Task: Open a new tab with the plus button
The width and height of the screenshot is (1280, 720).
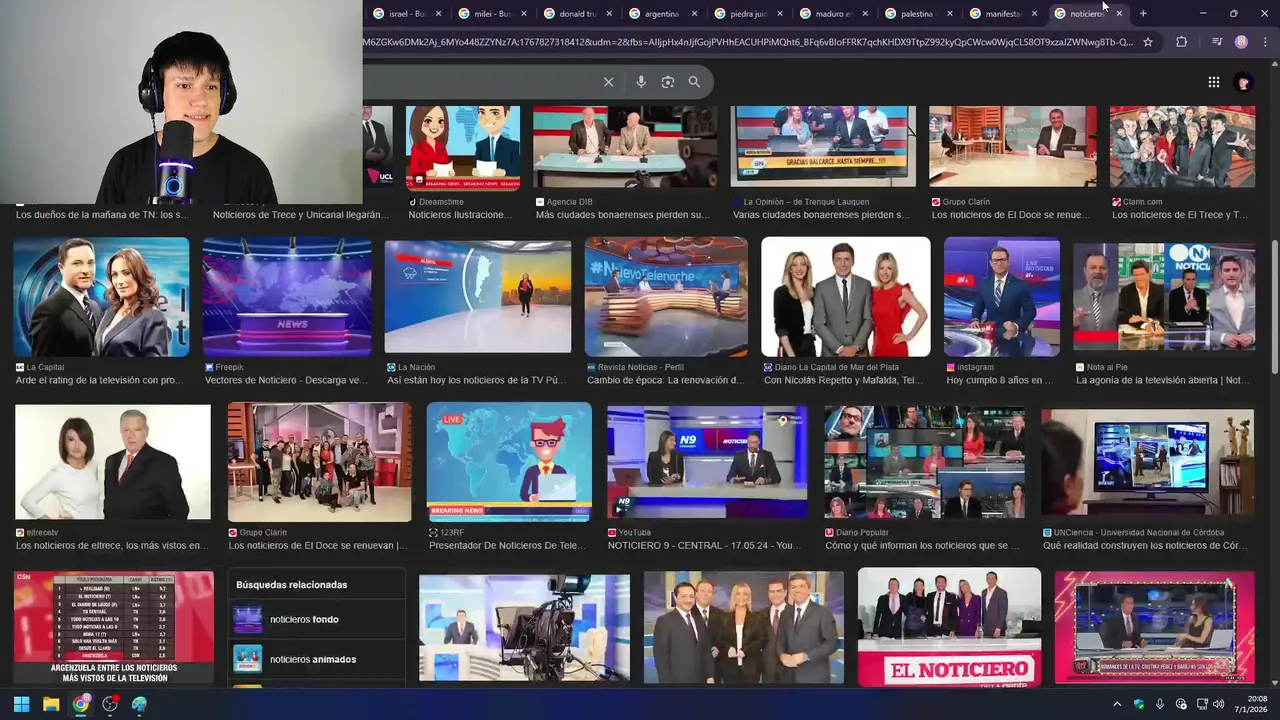Action: click(x=1143, y=13)
